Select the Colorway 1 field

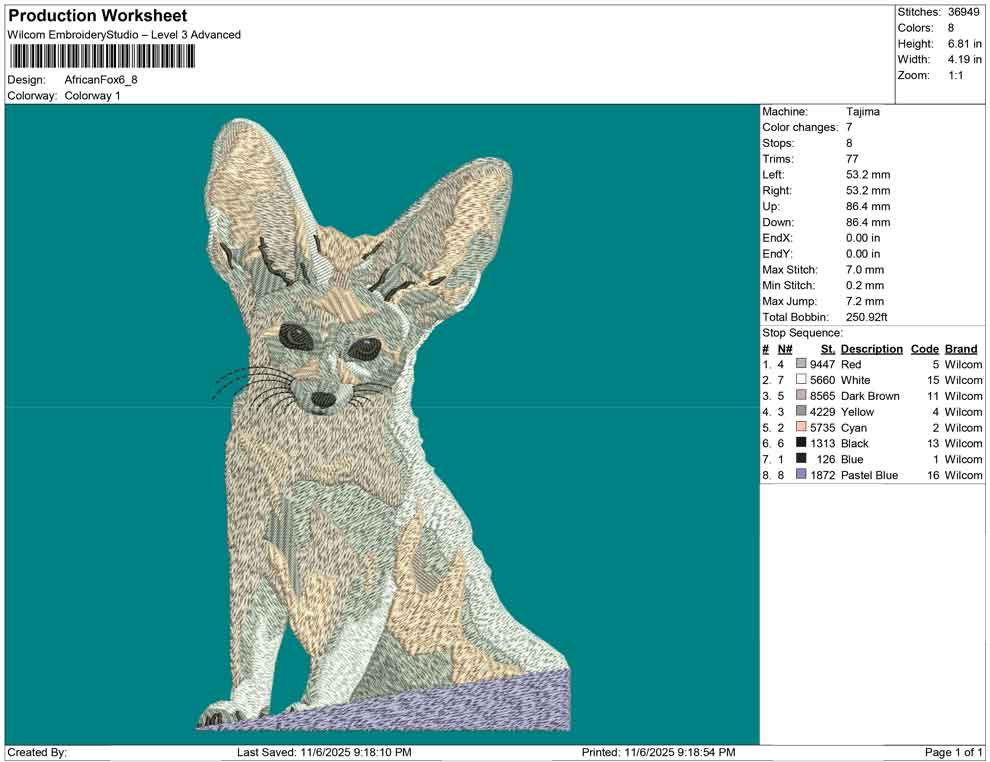95,97
